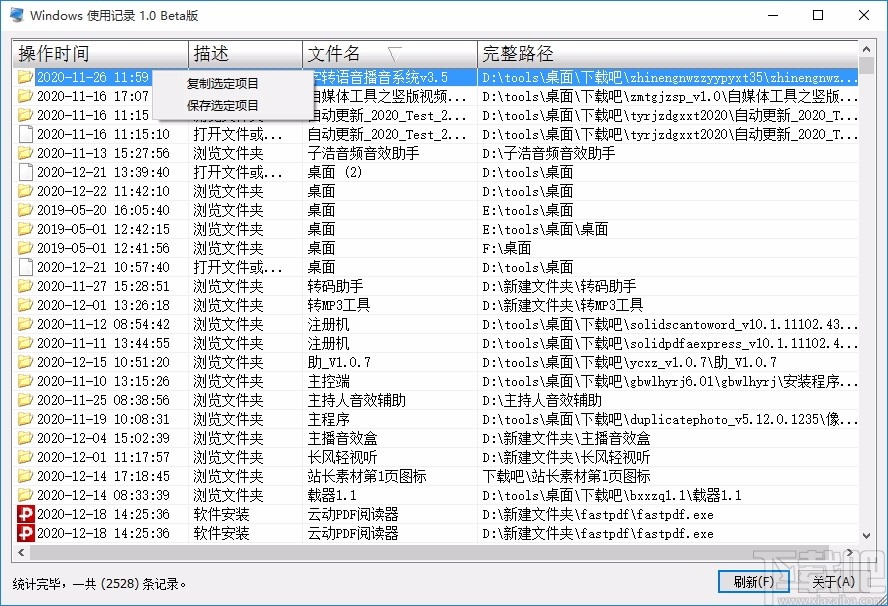Click the folder icon beside 长风轻轻听
Viewport: 888px width, 606px height.
[25, 457]
